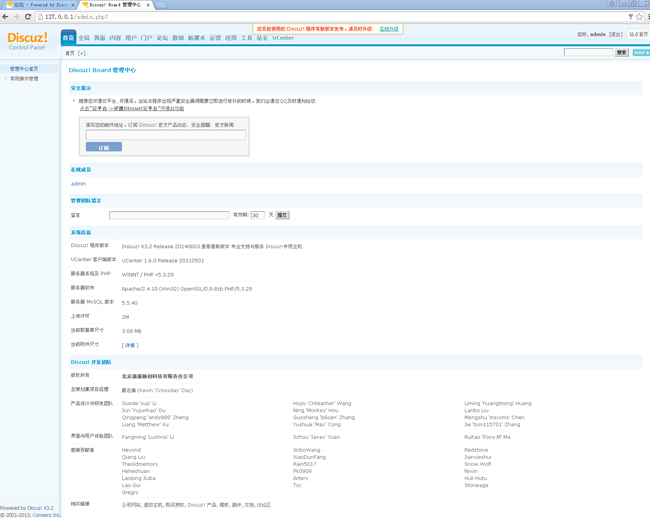Select 管理中心首页 in the left sidebar
The image size is (650, 518).
[24, 69]
